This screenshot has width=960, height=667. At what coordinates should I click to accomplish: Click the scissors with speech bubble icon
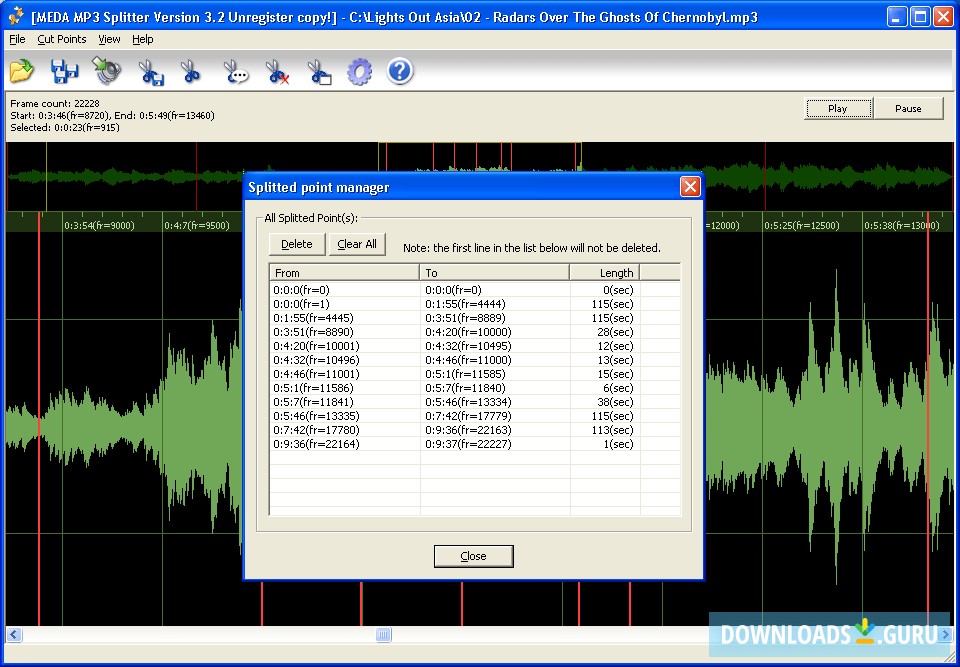tap(235, 72)
